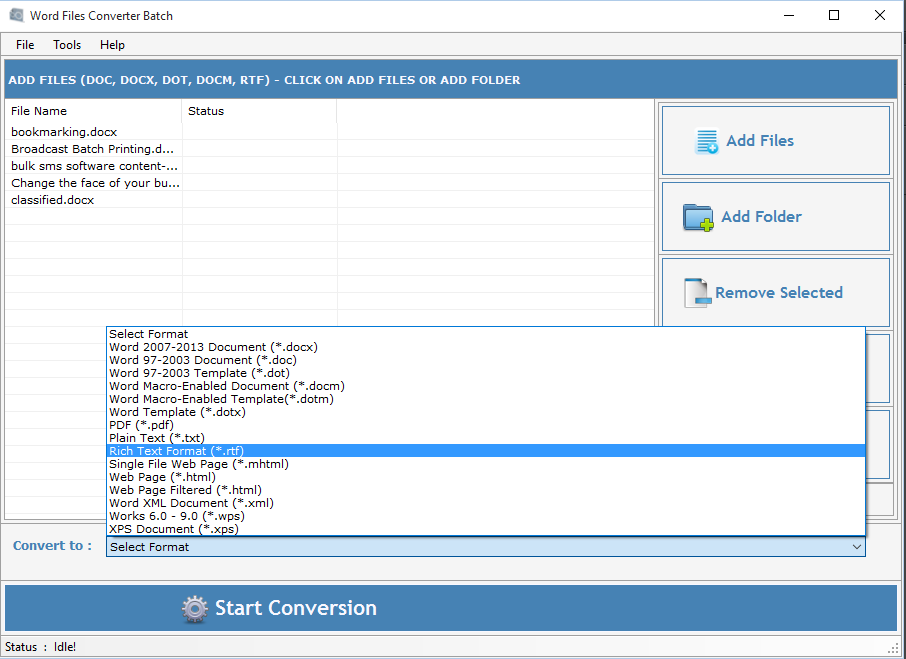Open the Help menu
Screen dimensions: 906x659
coord(112,45)
